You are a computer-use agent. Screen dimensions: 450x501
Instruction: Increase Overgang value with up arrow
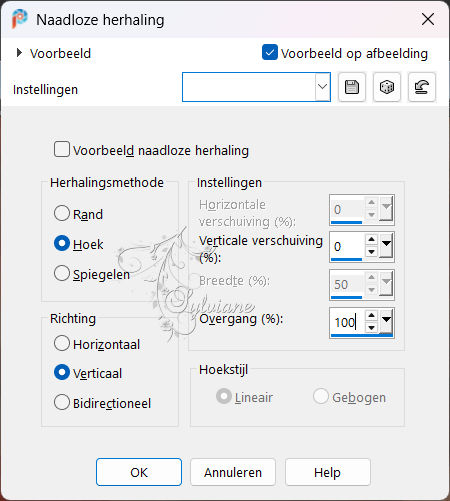tap(371, 315)
